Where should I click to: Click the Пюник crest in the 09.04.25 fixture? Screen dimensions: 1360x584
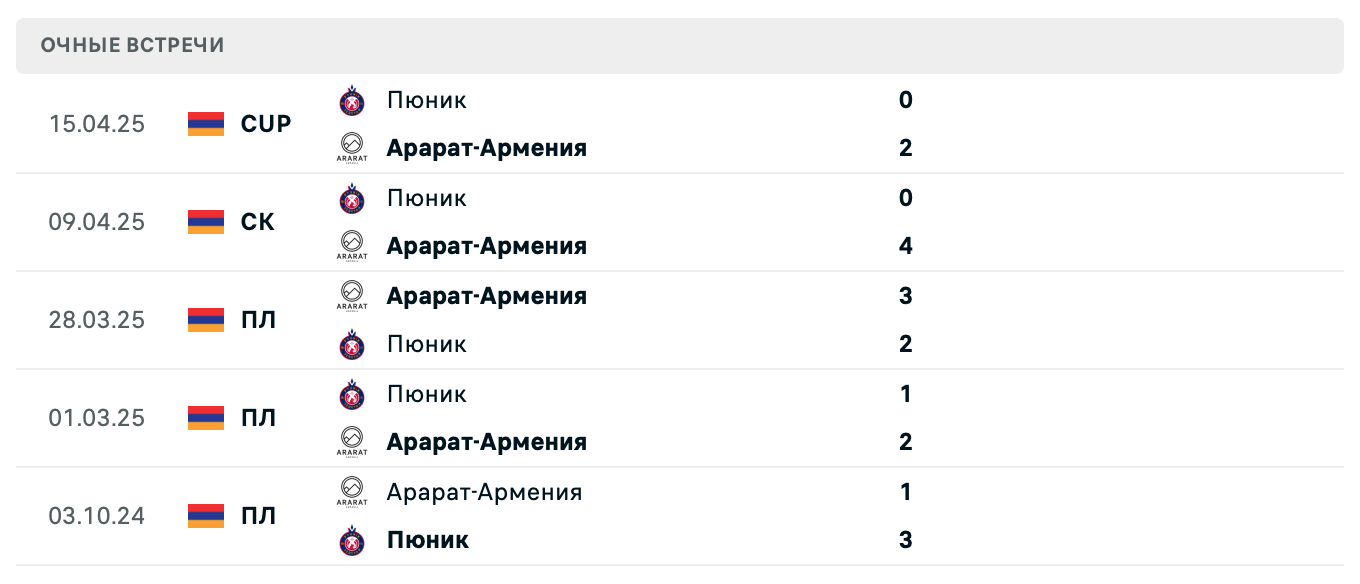tap(352, 198)
